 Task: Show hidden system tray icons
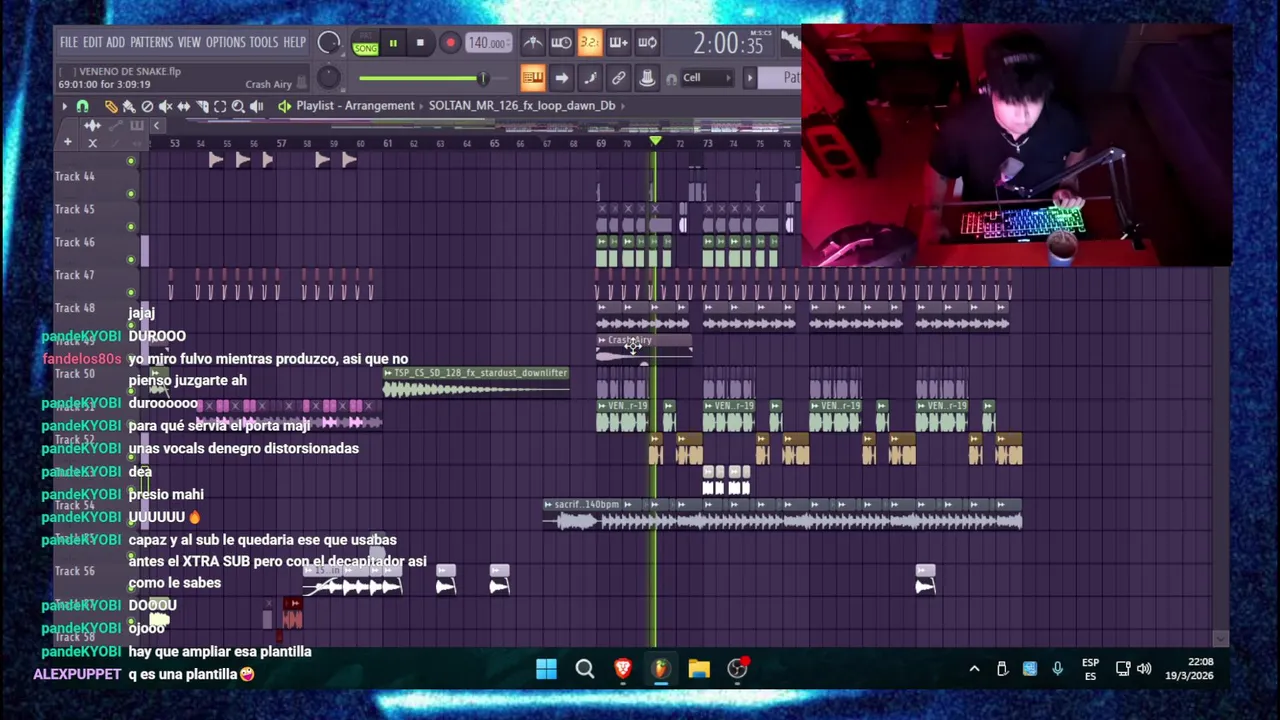(974, 669)
